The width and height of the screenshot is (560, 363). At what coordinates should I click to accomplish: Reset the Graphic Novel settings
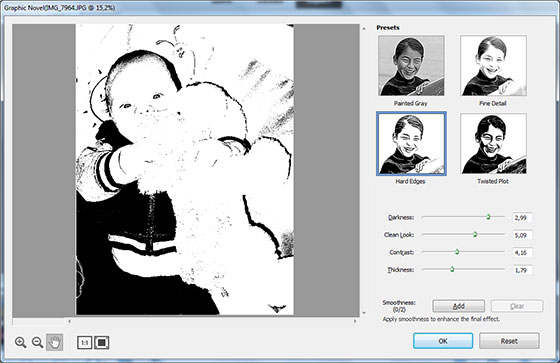point(509,341)
